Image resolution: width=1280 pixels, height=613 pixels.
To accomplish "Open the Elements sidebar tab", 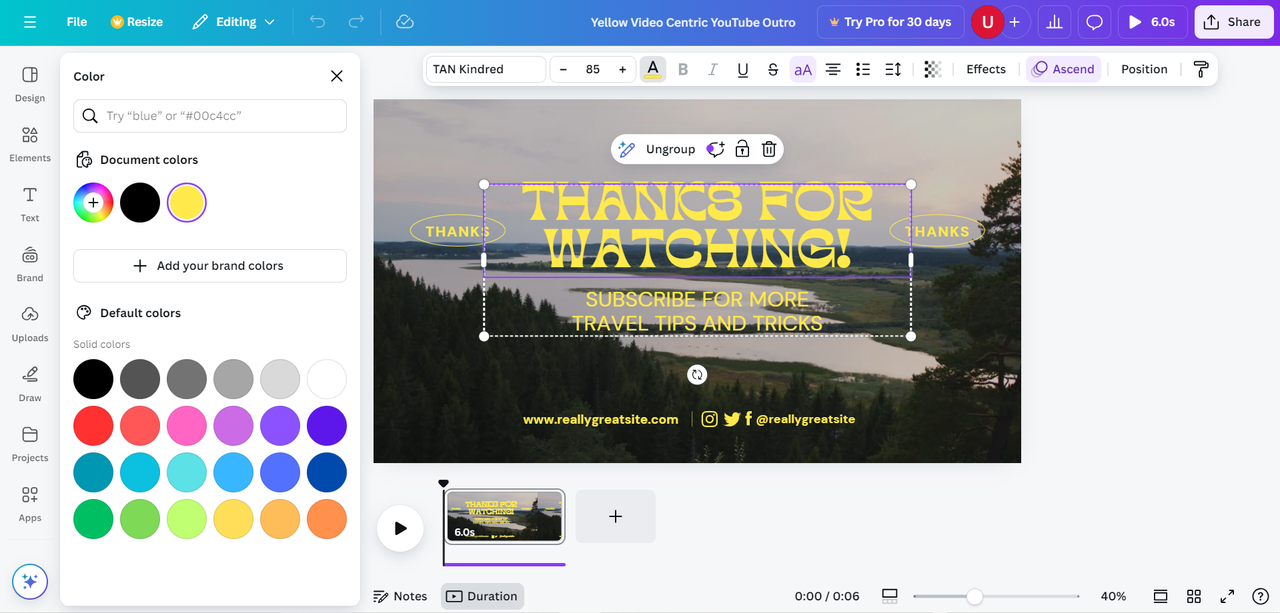I will [30, 144].
